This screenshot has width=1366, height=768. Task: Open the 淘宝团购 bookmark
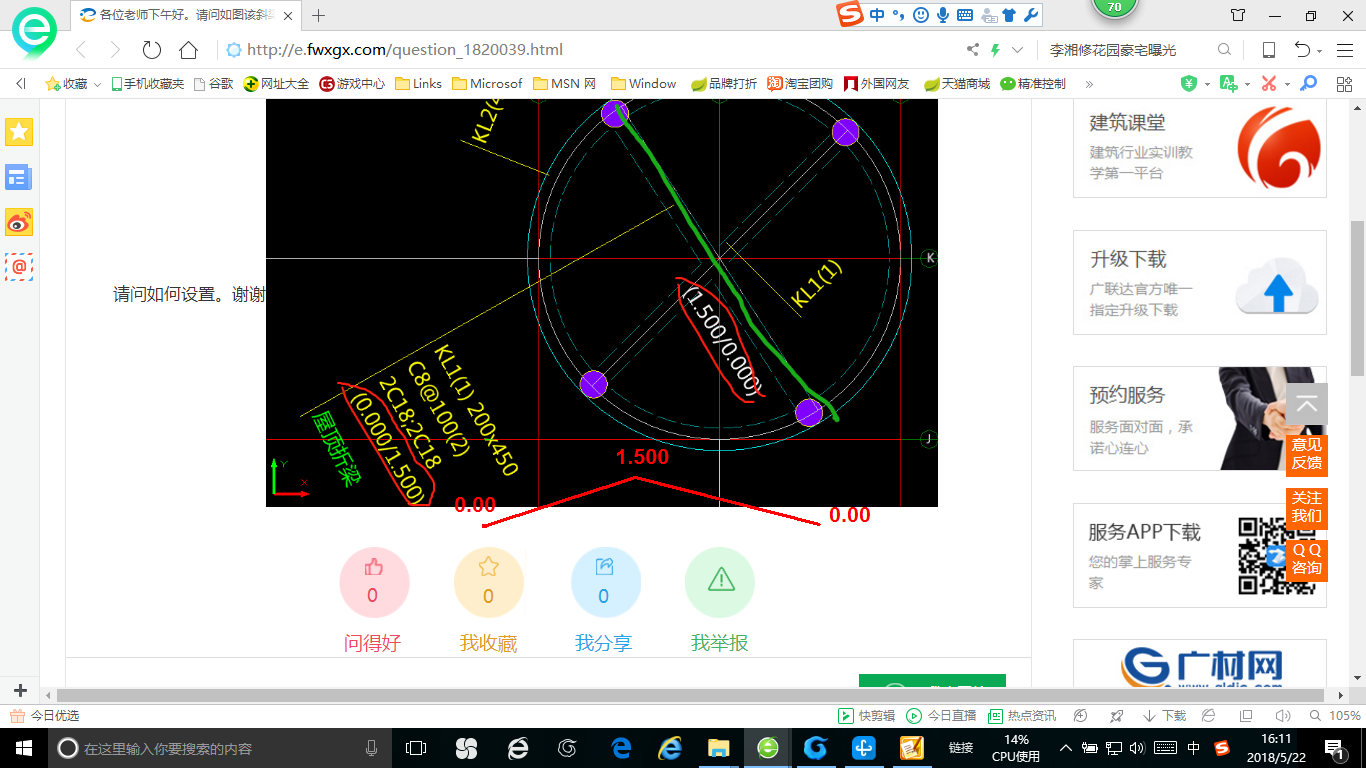point(800,84)
